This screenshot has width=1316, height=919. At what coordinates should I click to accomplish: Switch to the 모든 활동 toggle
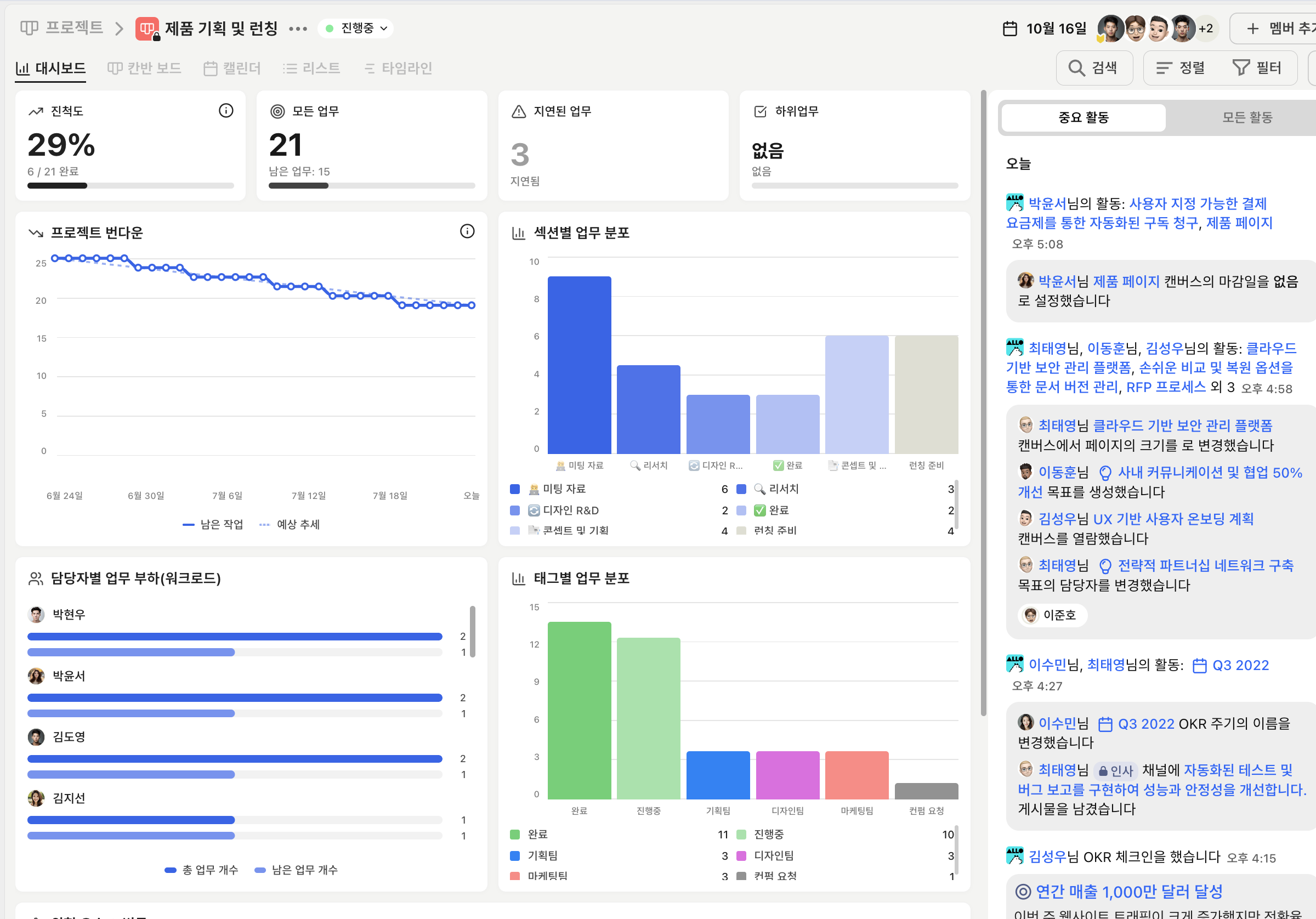coord(1247,117)
